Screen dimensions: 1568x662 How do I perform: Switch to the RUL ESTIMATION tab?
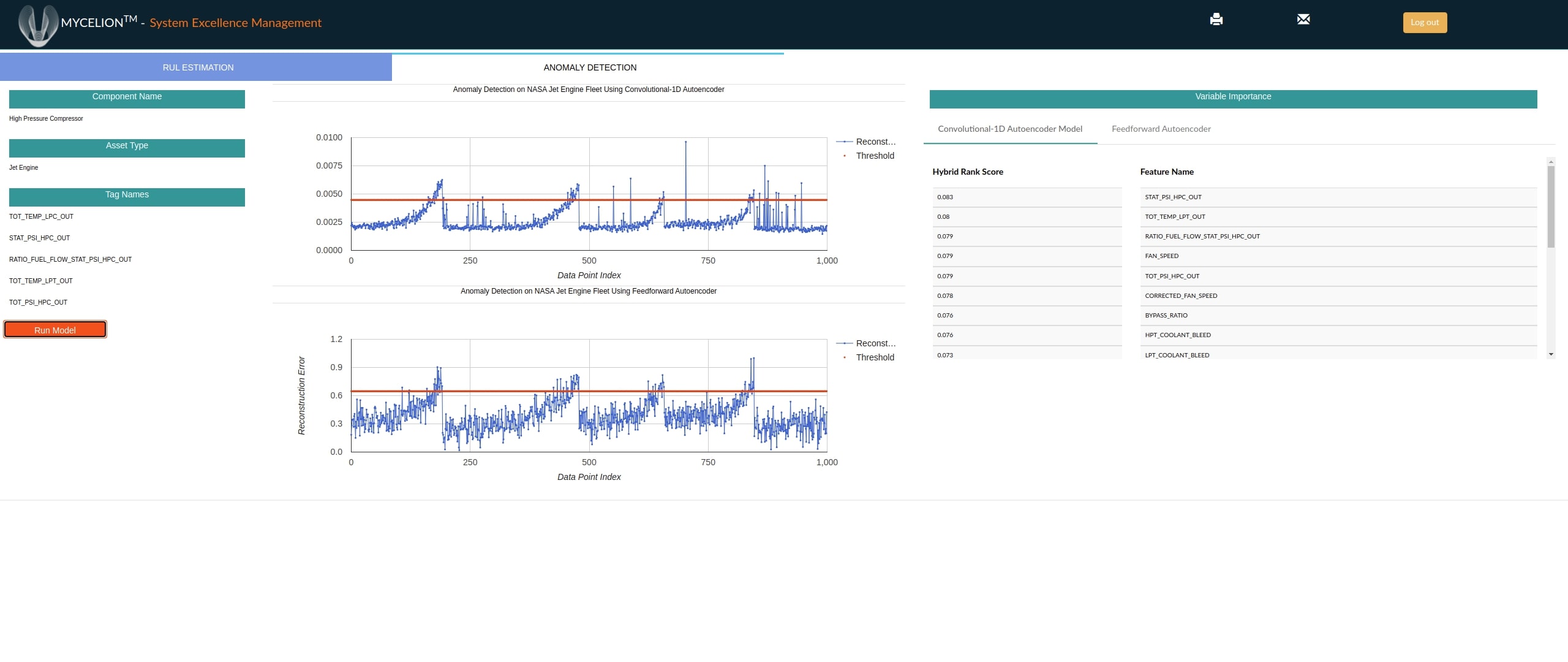[x=198, y=67]
